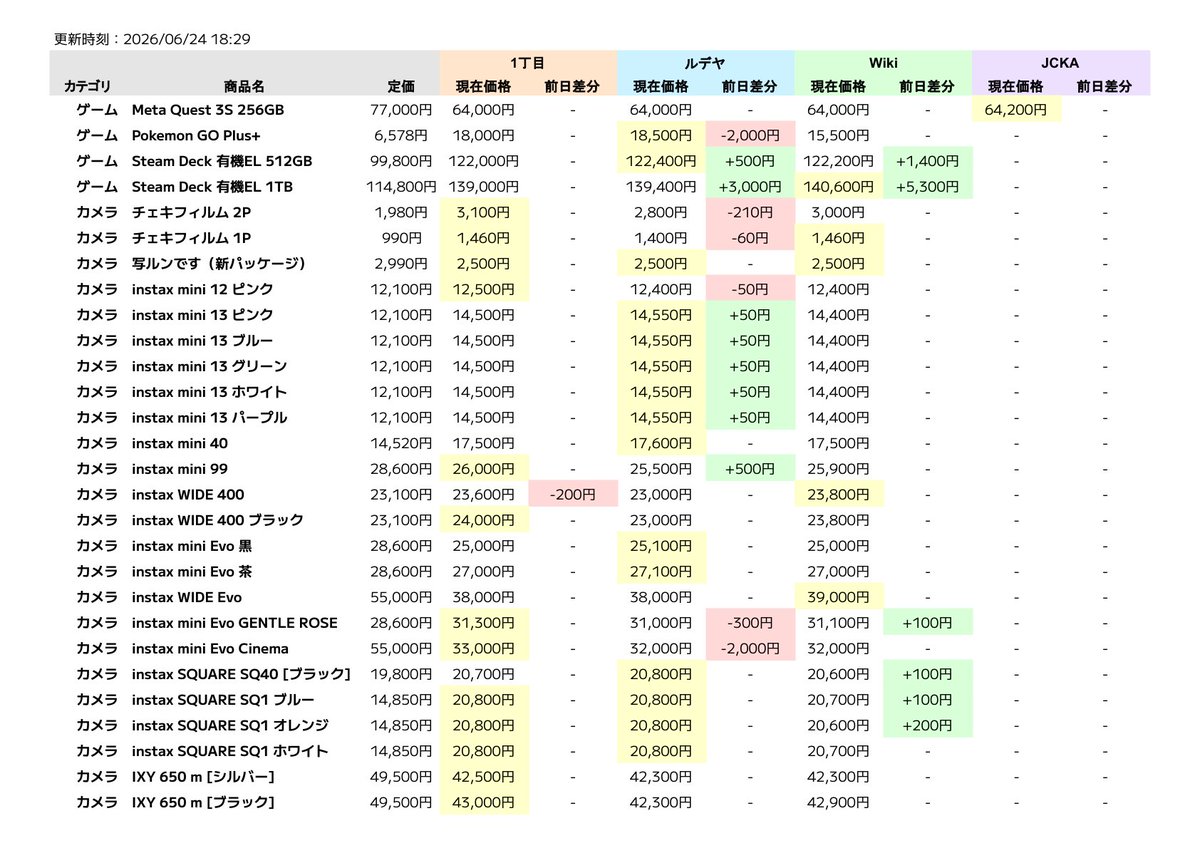Click the 商品名 column header
Viewport: 1200px width, 848px height.
pyautogui.click(x=244, y=87)
